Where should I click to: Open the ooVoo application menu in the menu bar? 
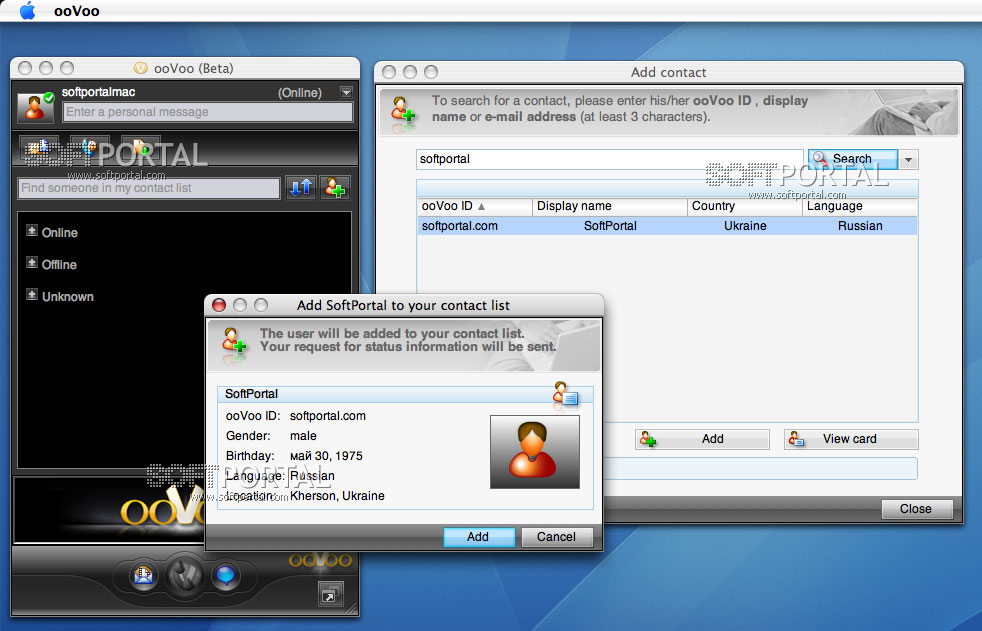click(x=76, y=11)
